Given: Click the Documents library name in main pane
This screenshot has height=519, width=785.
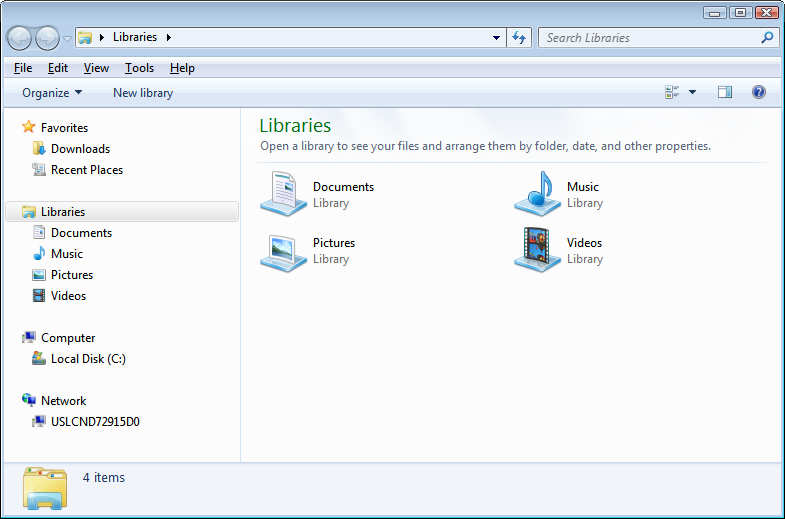Looking at the screenshot, I should tap(343, 187).
